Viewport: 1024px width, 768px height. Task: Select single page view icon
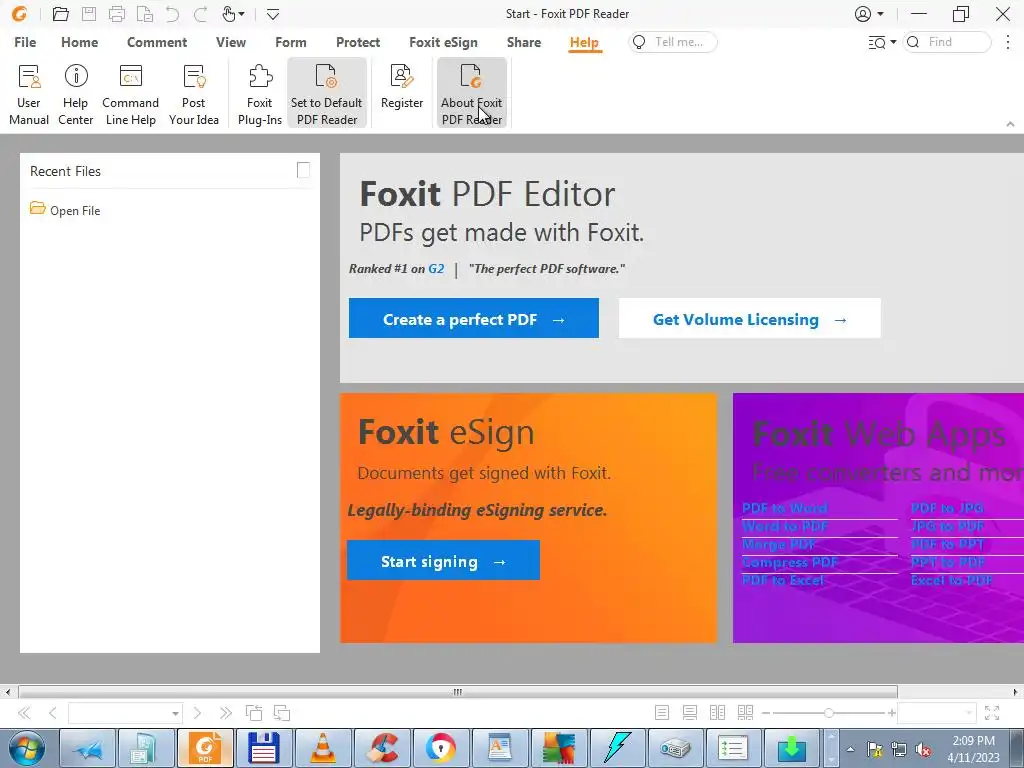click(662, 712)
